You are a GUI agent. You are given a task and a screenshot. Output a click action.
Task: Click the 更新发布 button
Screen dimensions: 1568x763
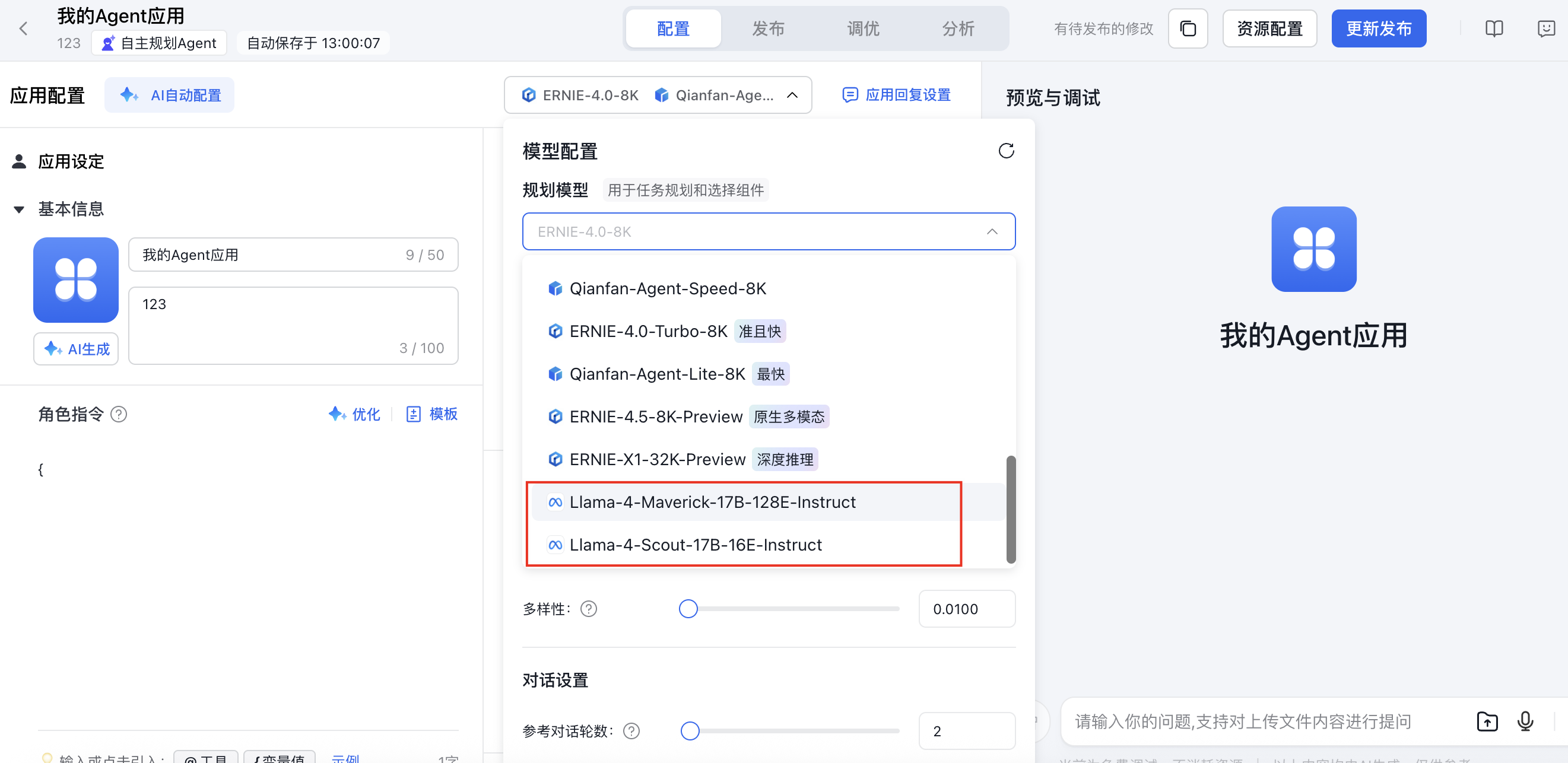tap(1378, 28)
